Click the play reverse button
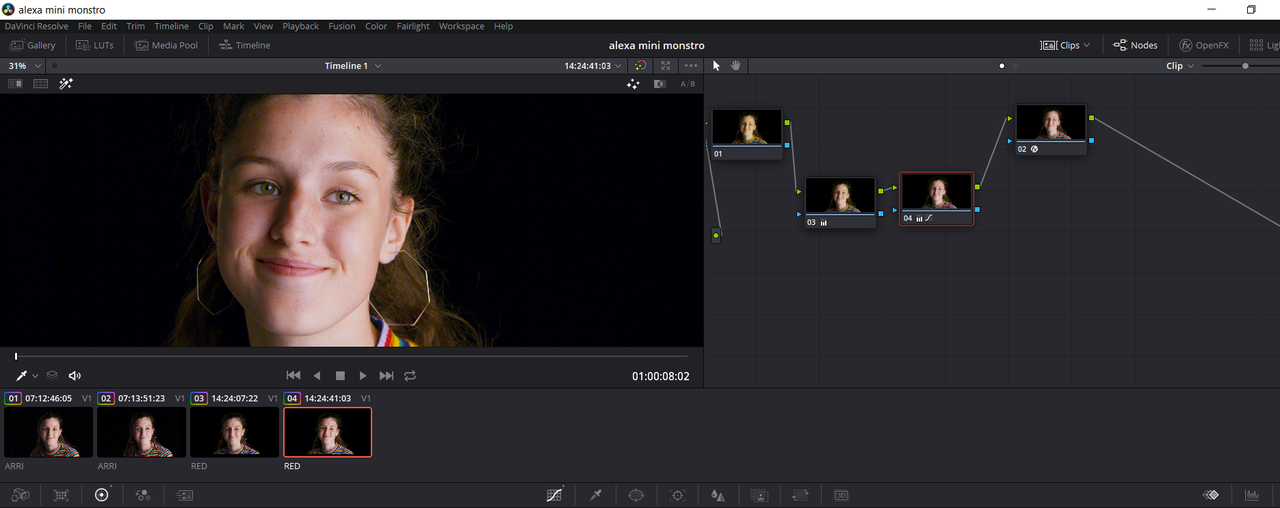The image size is (1280, 508). pos(317,376)
